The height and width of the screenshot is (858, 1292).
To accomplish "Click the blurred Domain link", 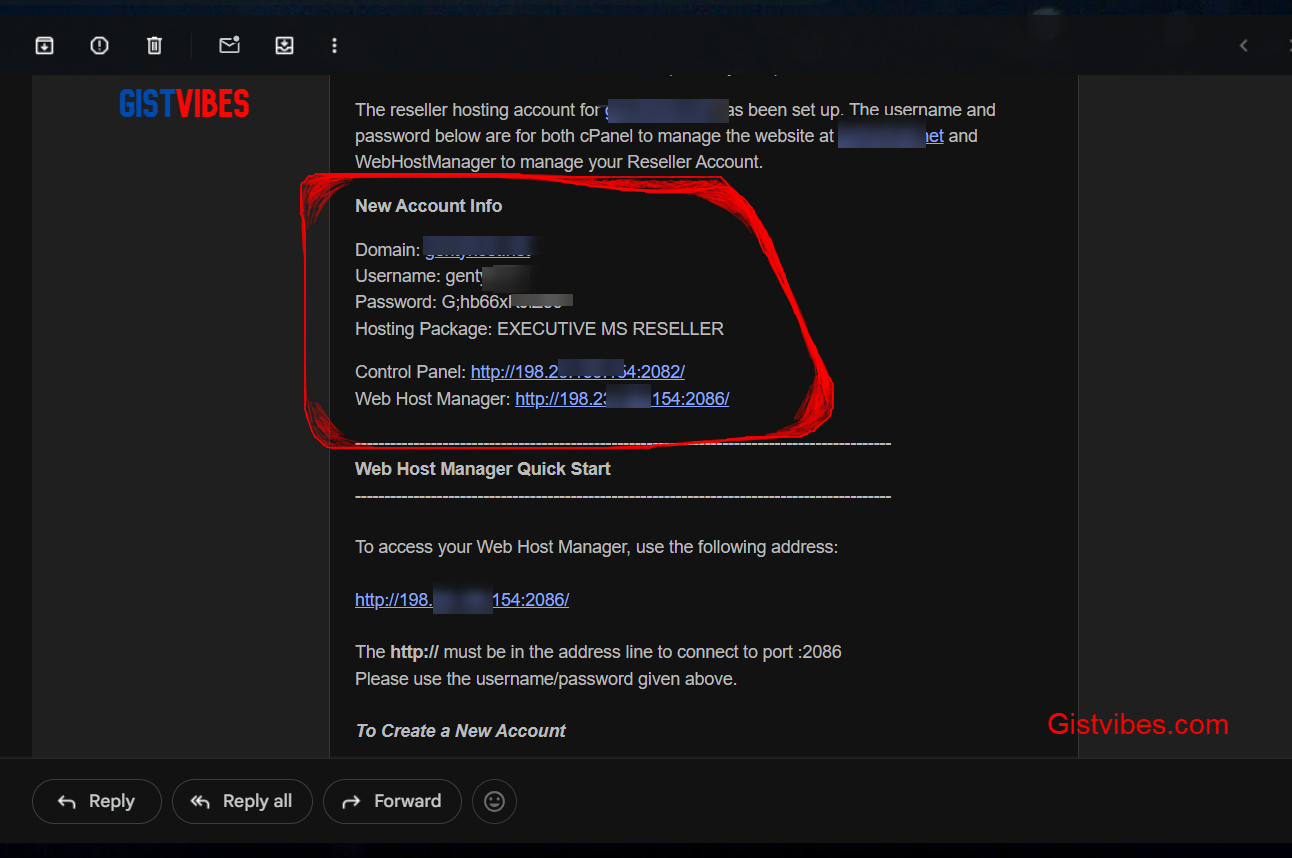I will 478,250.
